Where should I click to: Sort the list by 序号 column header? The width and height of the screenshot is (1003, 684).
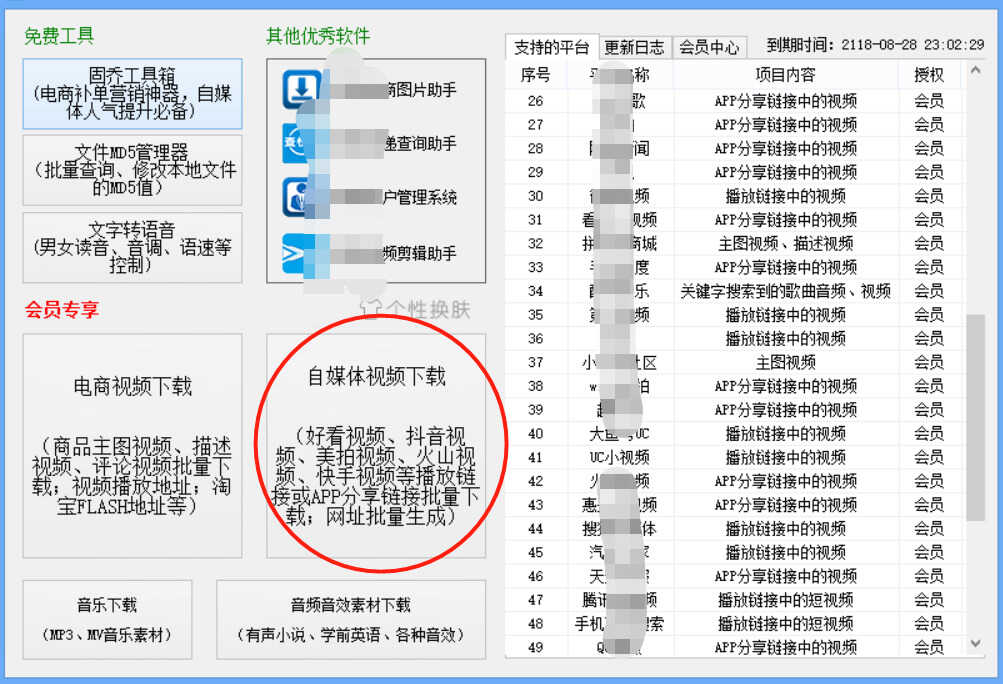click(x=535, y=75)
